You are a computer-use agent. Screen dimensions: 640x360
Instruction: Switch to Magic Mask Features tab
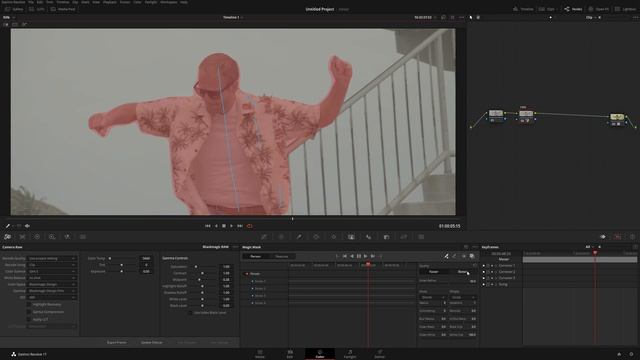click(282, 256)
